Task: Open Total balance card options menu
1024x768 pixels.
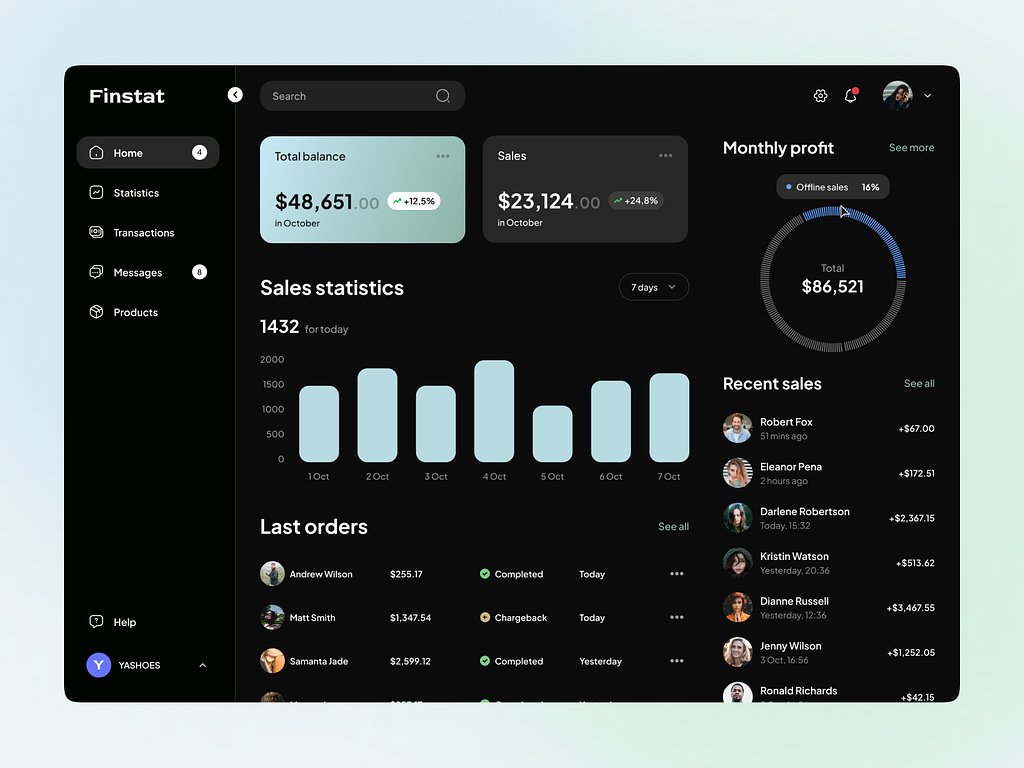Action: [443, 156]
